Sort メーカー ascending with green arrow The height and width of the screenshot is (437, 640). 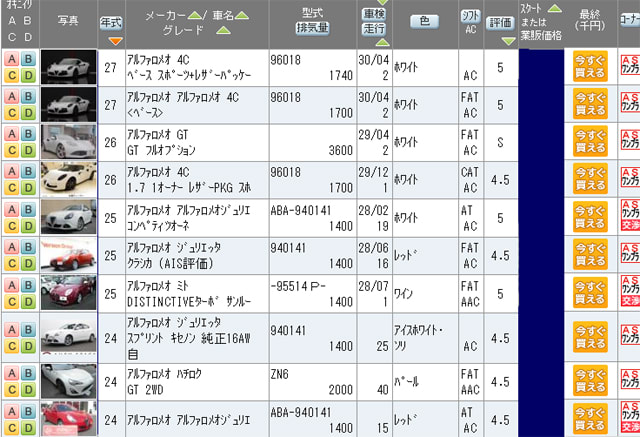[x=194, y=16]
